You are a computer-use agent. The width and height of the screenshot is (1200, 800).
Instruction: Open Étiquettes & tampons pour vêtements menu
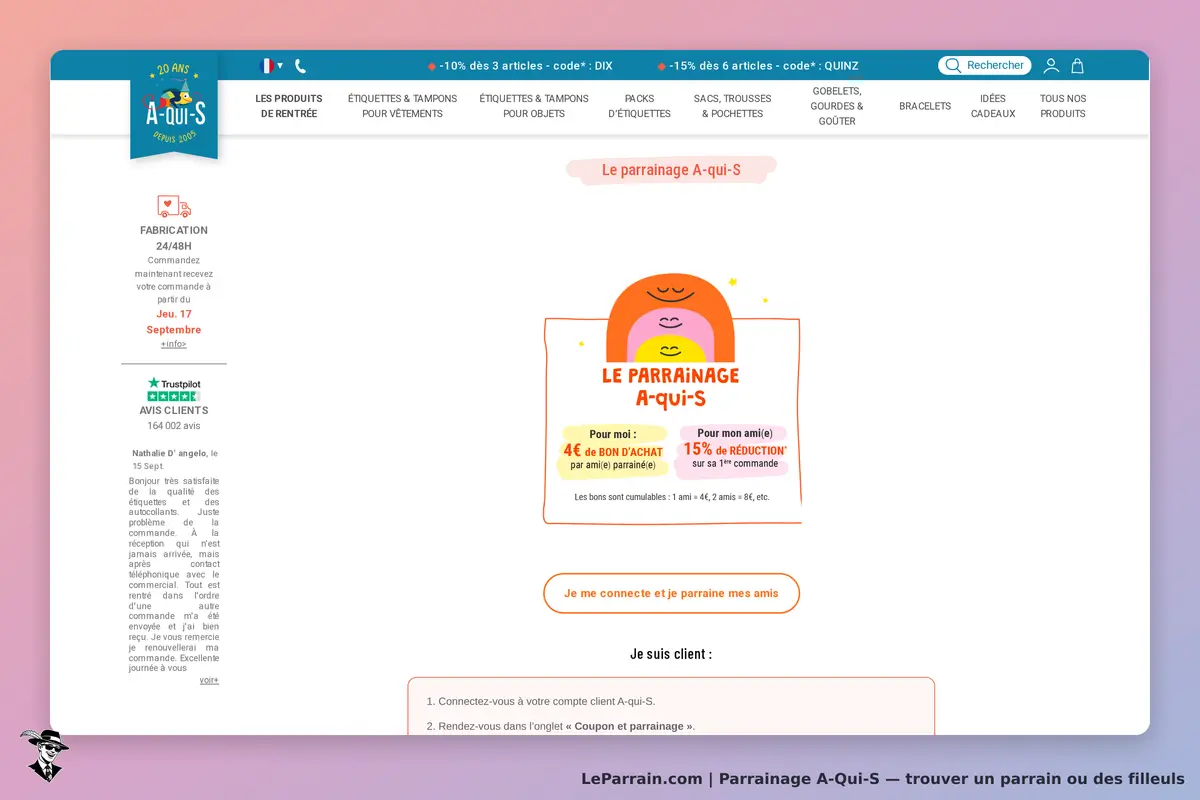click(402, 106)
